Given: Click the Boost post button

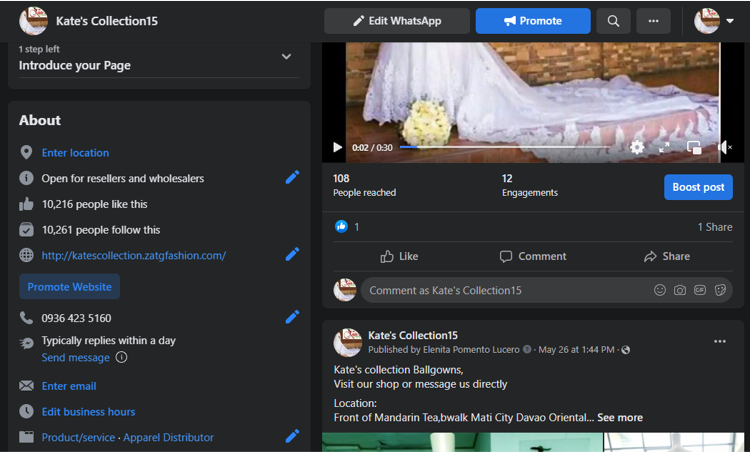Looking at the screenshot, I should (x=698, y=187).
